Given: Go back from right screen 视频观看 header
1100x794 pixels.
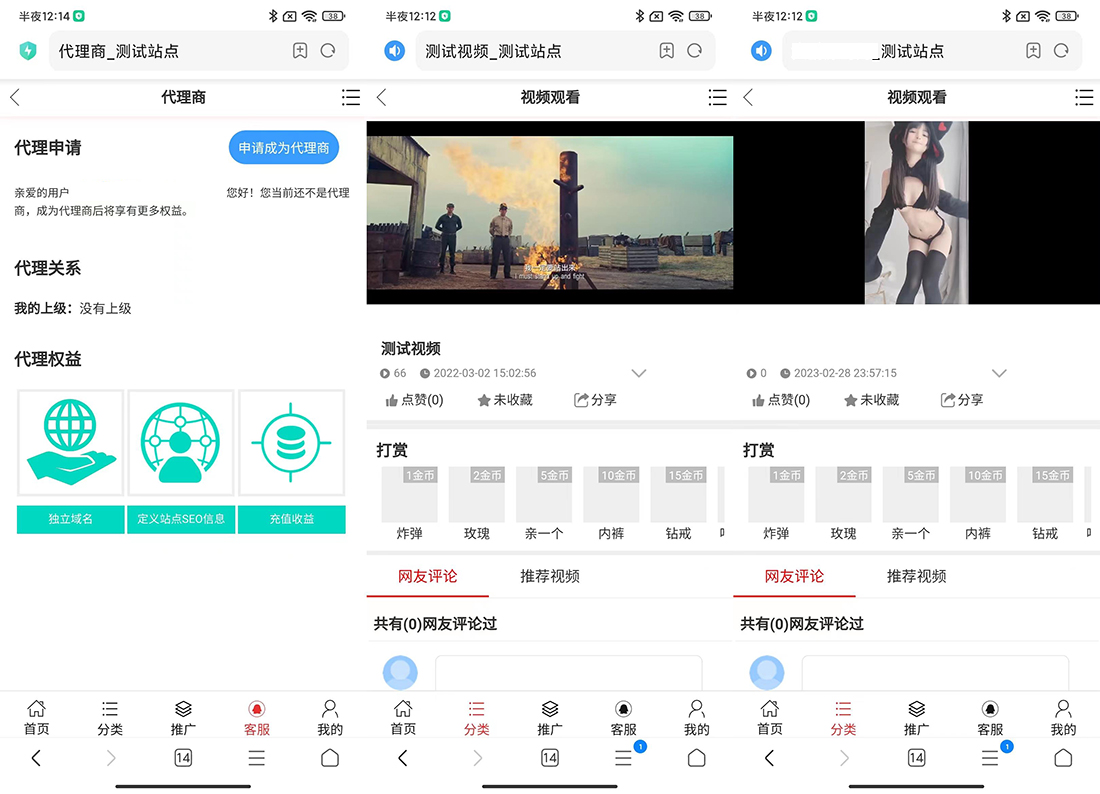Looking at the screenshot, I should point(749,97).
